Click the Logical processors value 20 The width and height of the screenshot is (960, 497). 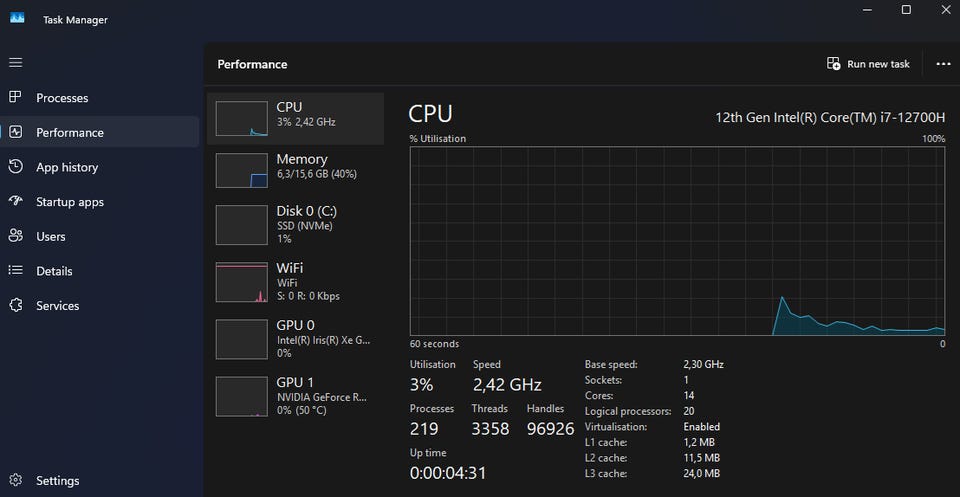689,411
